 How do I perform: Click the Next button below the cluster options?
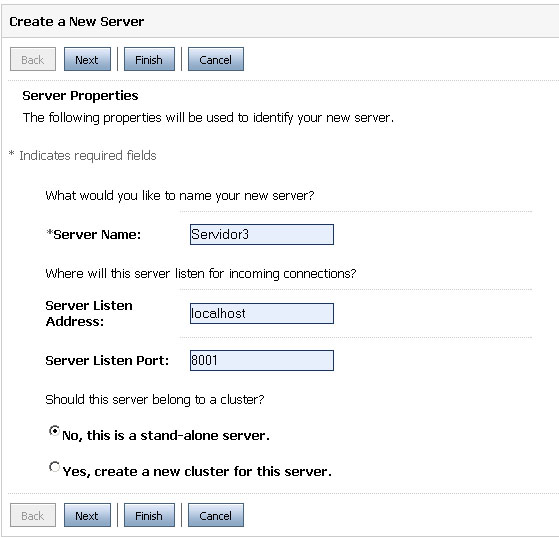pos(87,515)
